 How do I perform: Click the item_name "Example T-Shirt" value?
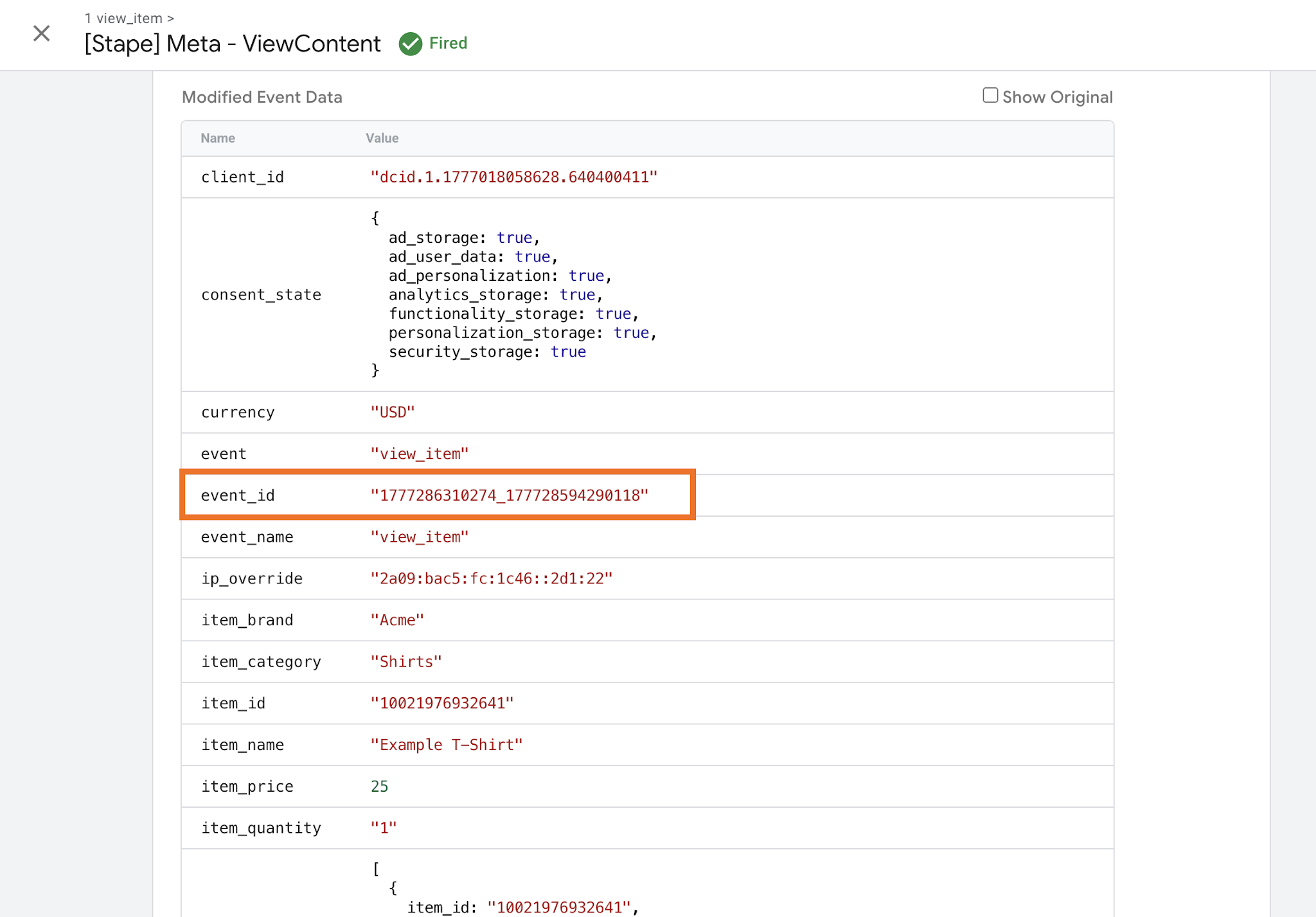[x=447, y=745]
